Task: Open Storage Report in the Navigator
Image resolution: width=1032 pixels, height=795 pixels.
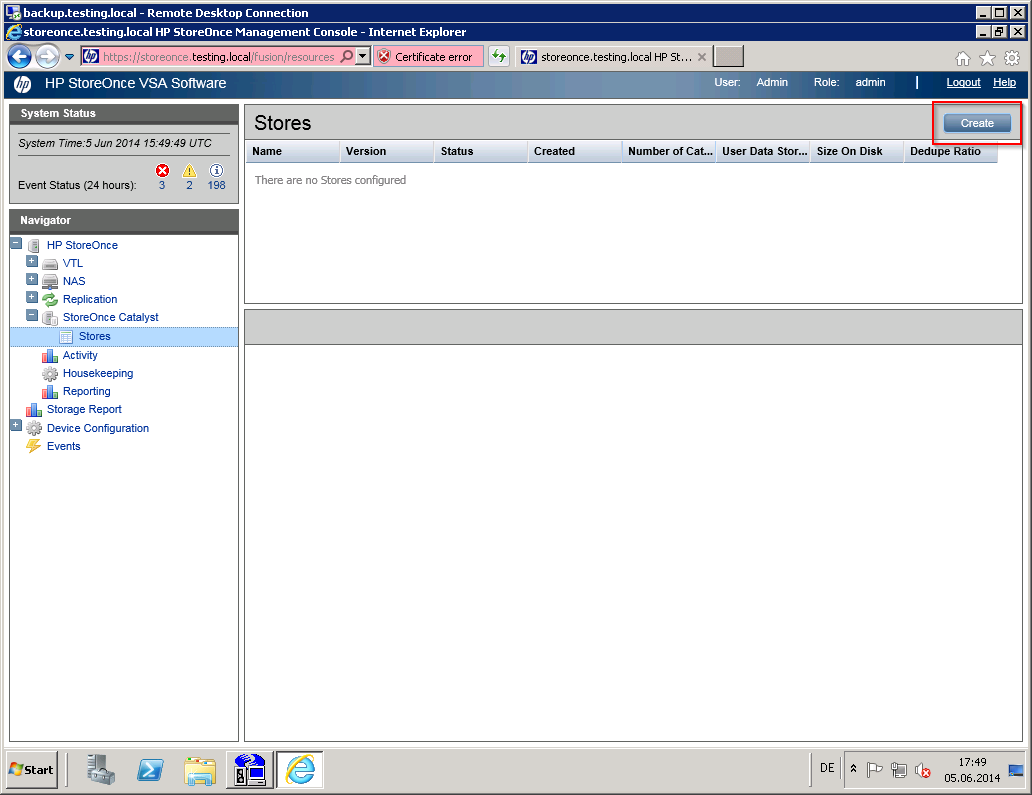Action: pyautogui.click(x=84, y=409)
